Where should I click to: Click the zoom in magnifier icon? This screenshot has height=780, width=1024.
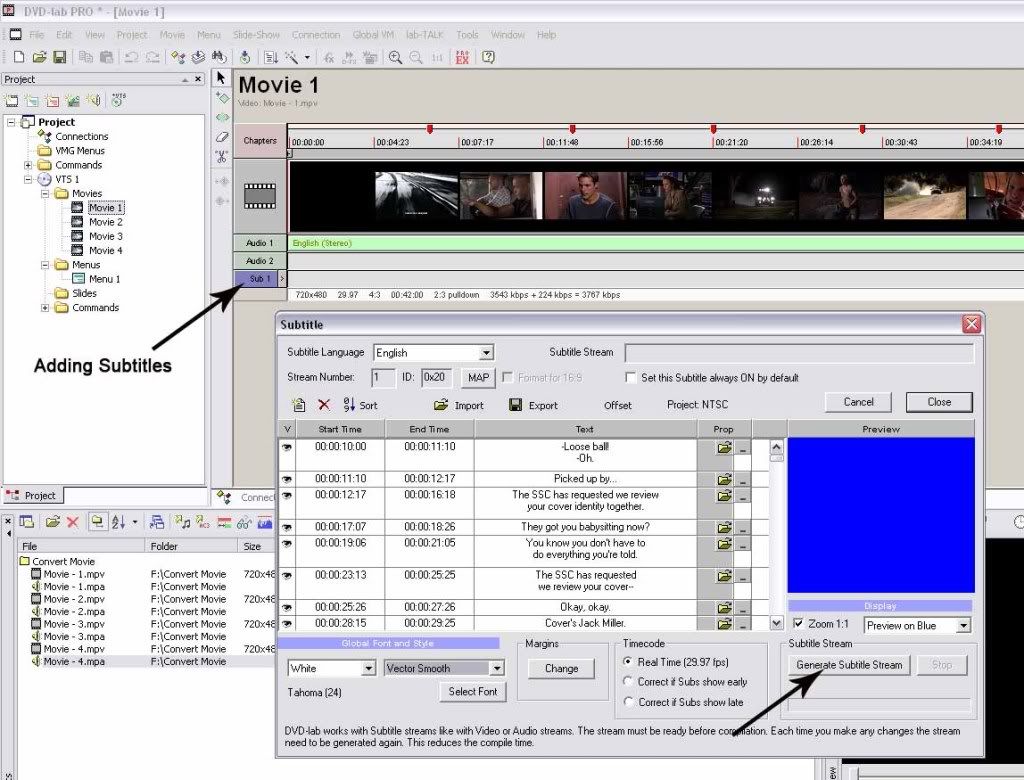(x=394, y=57)
